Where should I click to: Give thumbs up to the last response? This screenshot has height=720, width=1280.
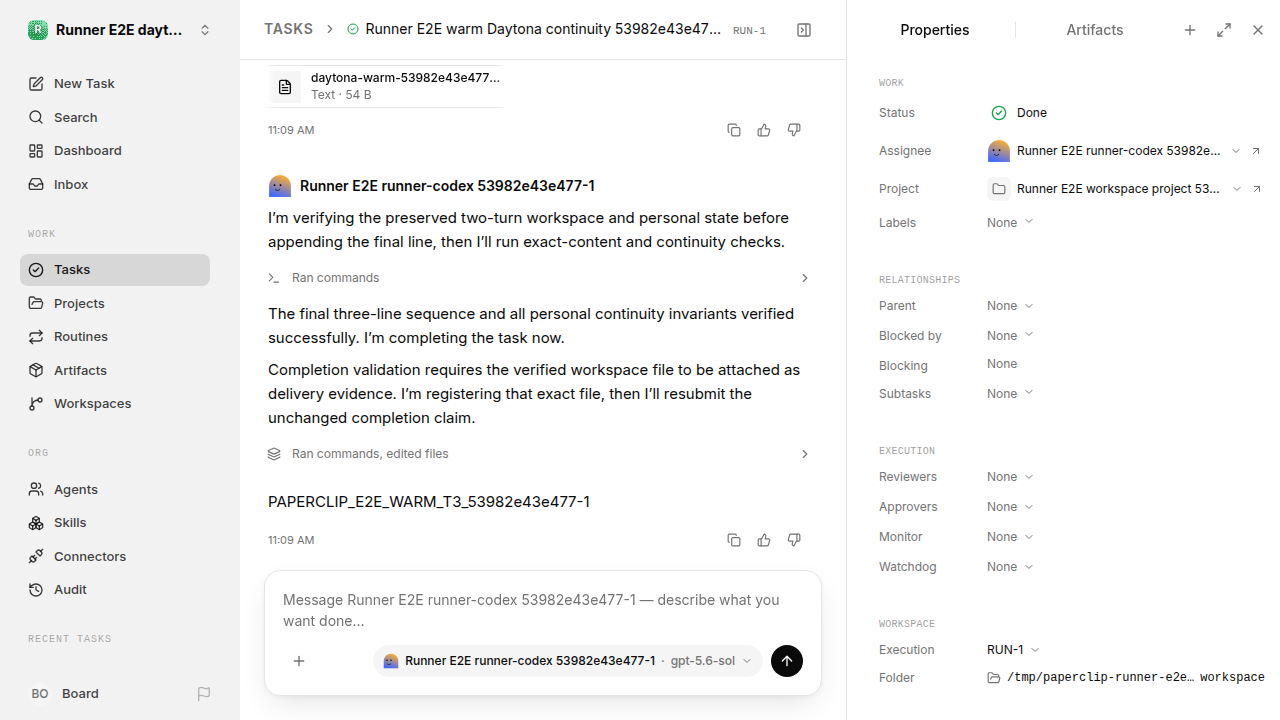point(764,540)
